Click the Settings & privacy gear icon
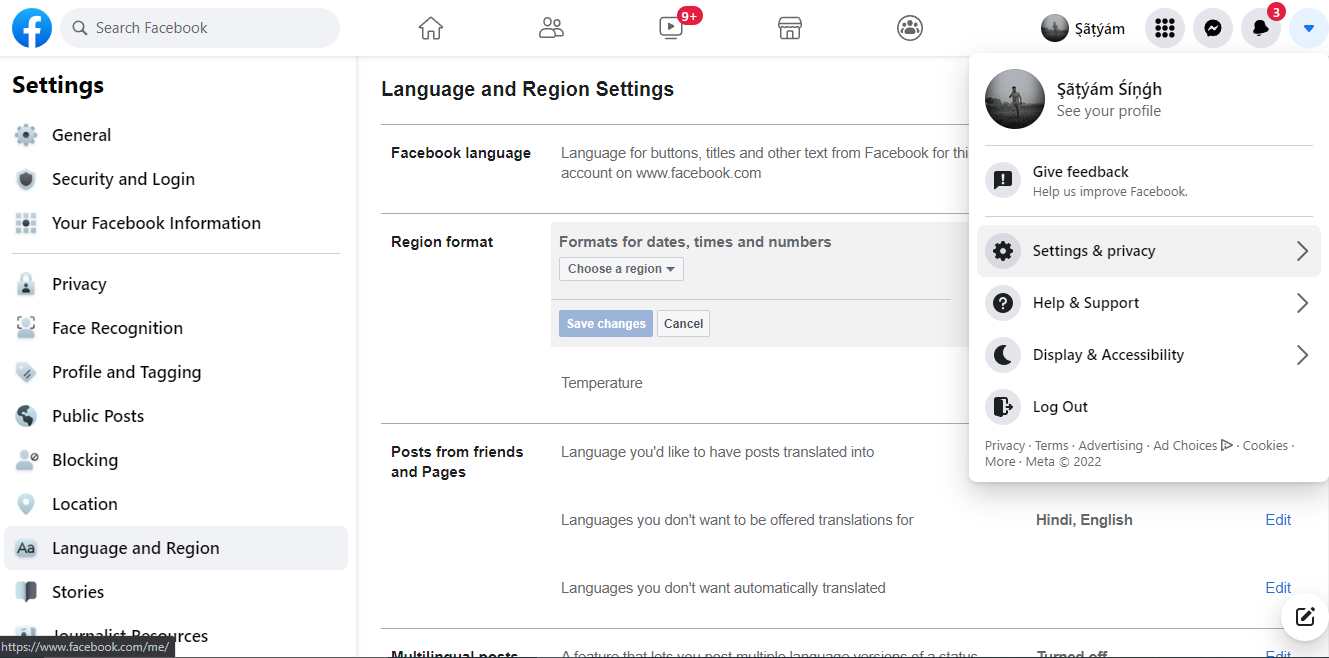This screenshot has width=1329, height=658. pos(1003,251)
